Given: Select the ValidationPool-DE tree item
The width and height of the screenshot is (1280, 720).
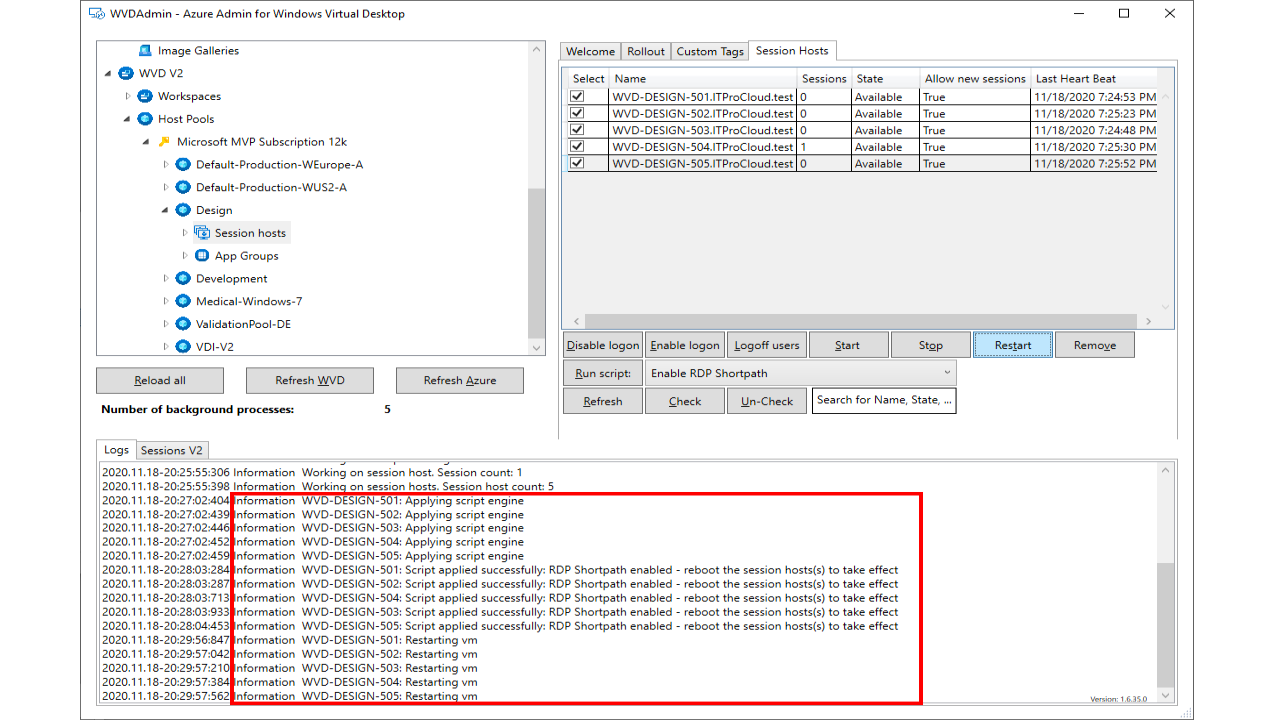Looking at the screenshot, I should coord(243,324).
